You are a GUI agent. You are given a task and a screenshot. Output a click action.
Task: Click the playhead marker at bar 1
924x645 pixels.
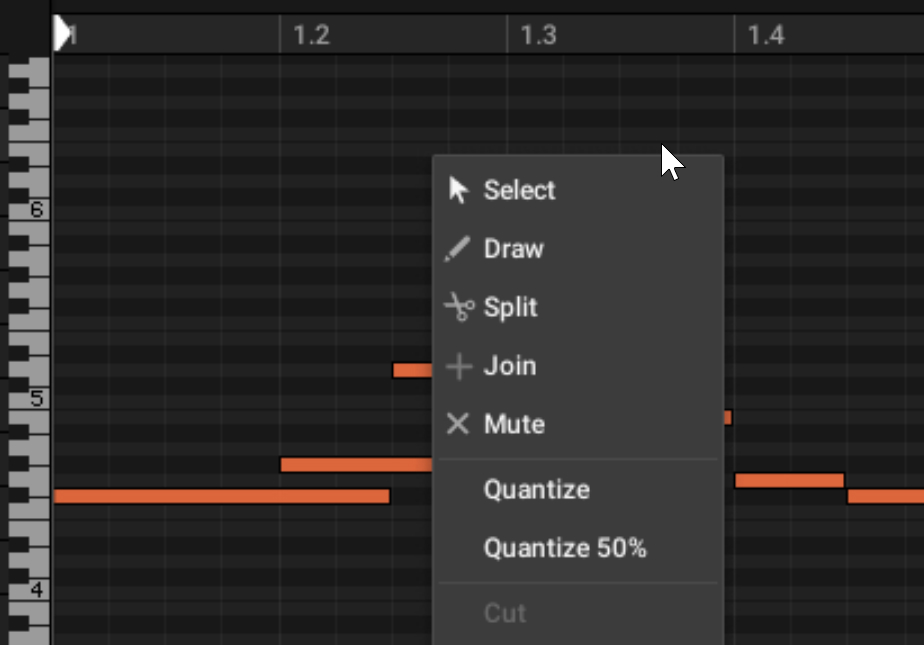62,32
